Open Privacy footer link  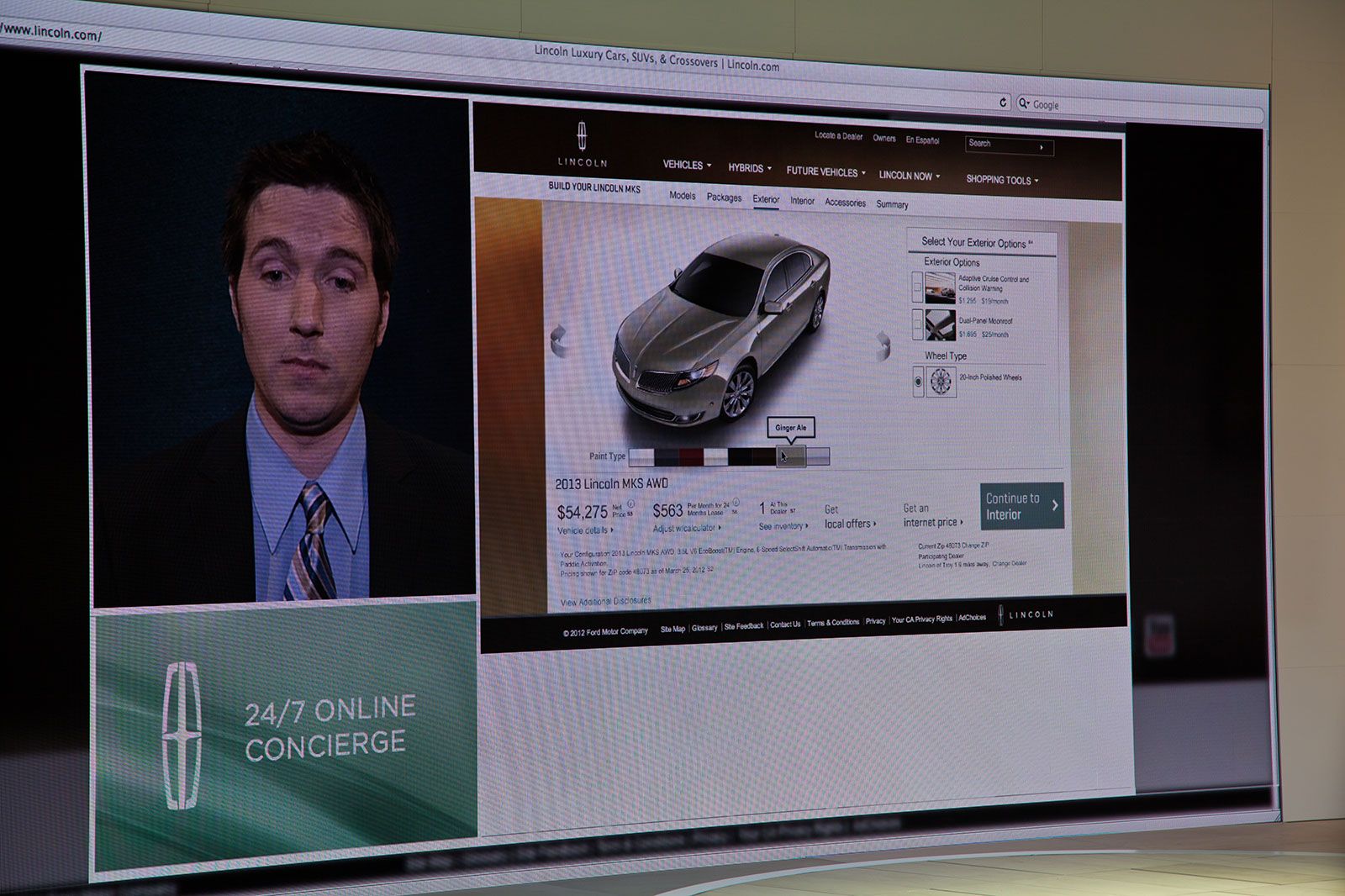click(x=875, y=620)
